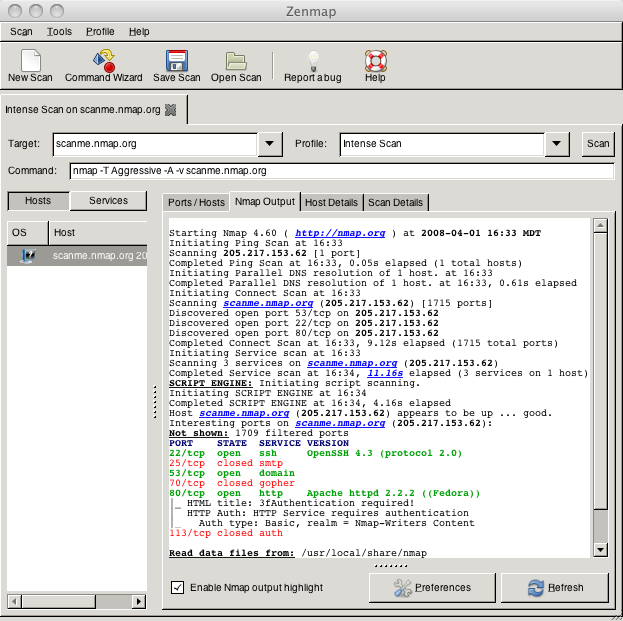Image resolution: width=623 pixels, height=621 pixels.
Task: Start the scan with the Scan button
Action: pos(598,143)
